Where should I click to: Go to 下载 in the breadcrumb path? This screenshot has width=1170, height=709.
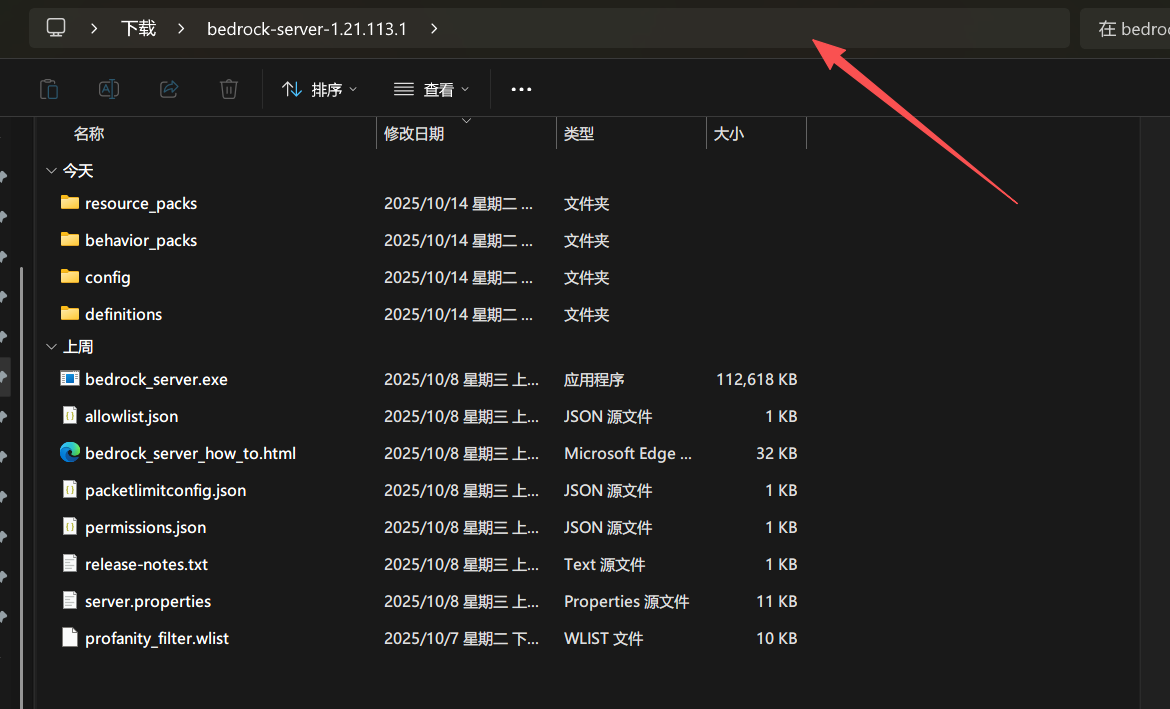138,29
